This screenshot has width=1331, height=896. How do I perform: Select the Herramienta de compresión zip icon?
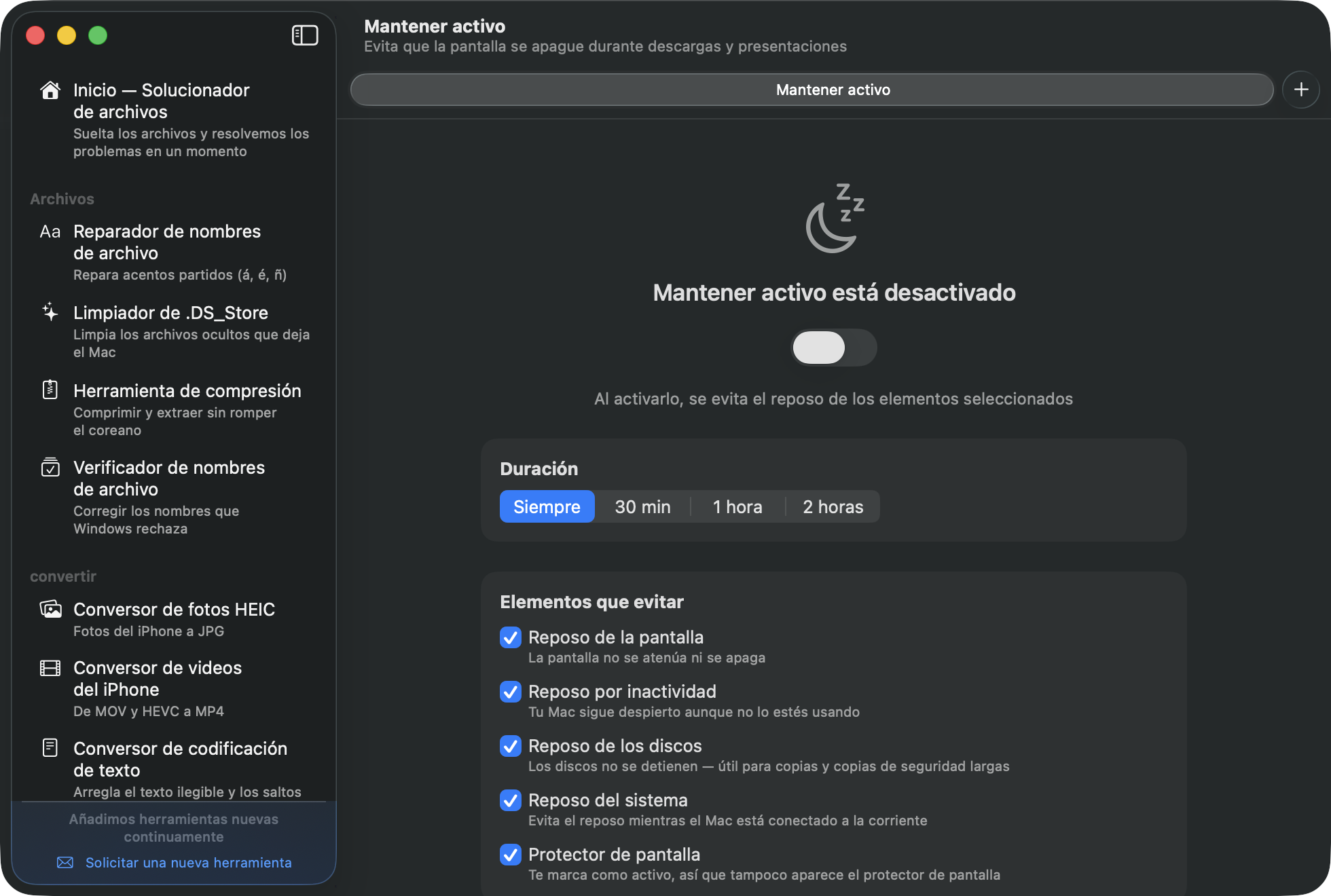tap(50, 390)
